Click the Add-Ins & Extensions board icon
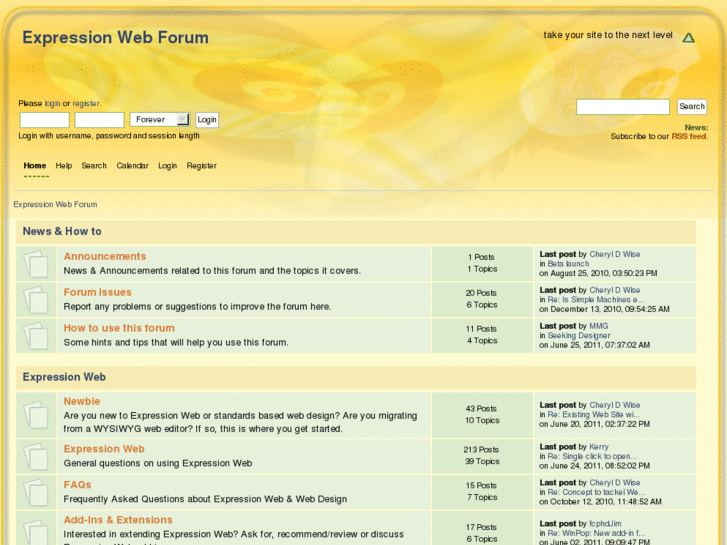Screen dimensions: 727x545 pyautogui.click(x=36, y=532)
